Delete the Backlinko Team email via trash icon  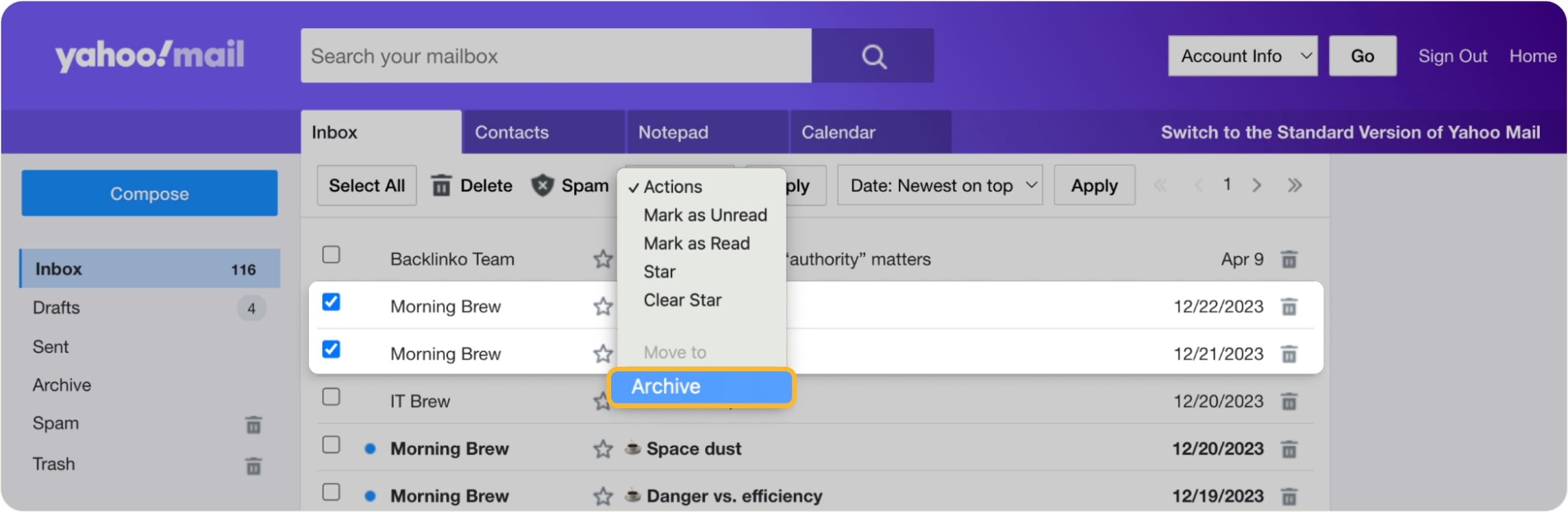coord(1288,259)
